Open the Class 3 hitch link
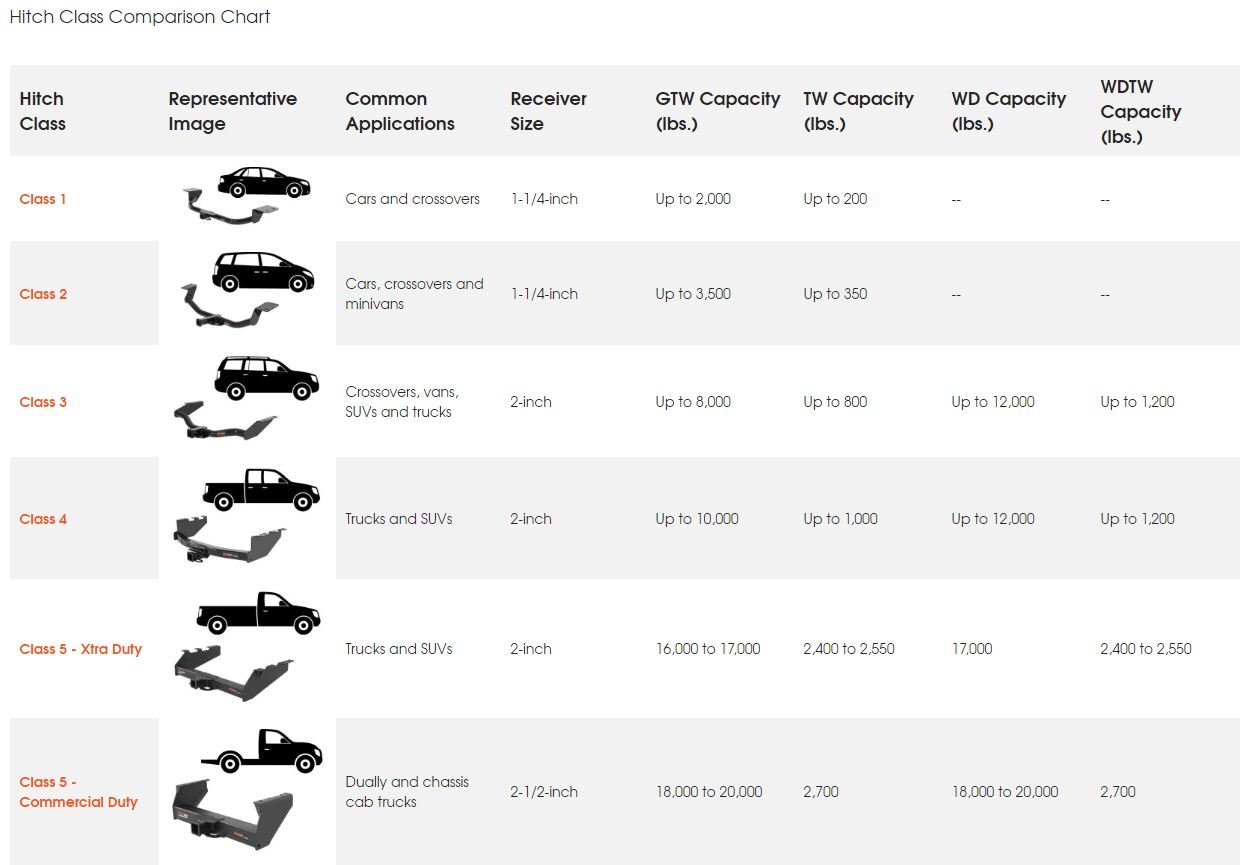This screenshot has width=1240, height=865. click(x=43, y=402)
